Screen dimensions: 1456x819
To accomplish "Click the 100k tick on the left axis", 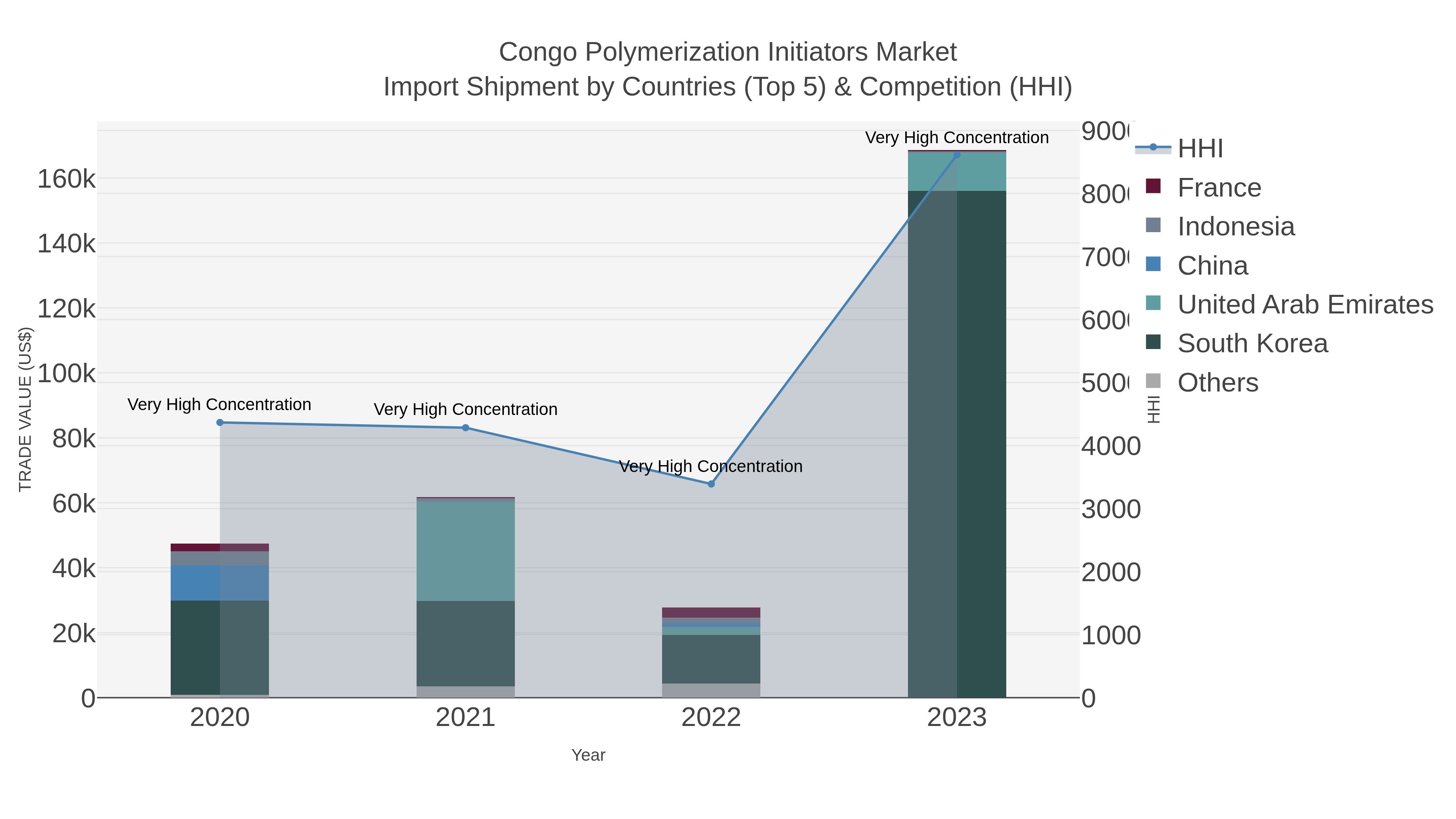I will [x=66, y=374].
